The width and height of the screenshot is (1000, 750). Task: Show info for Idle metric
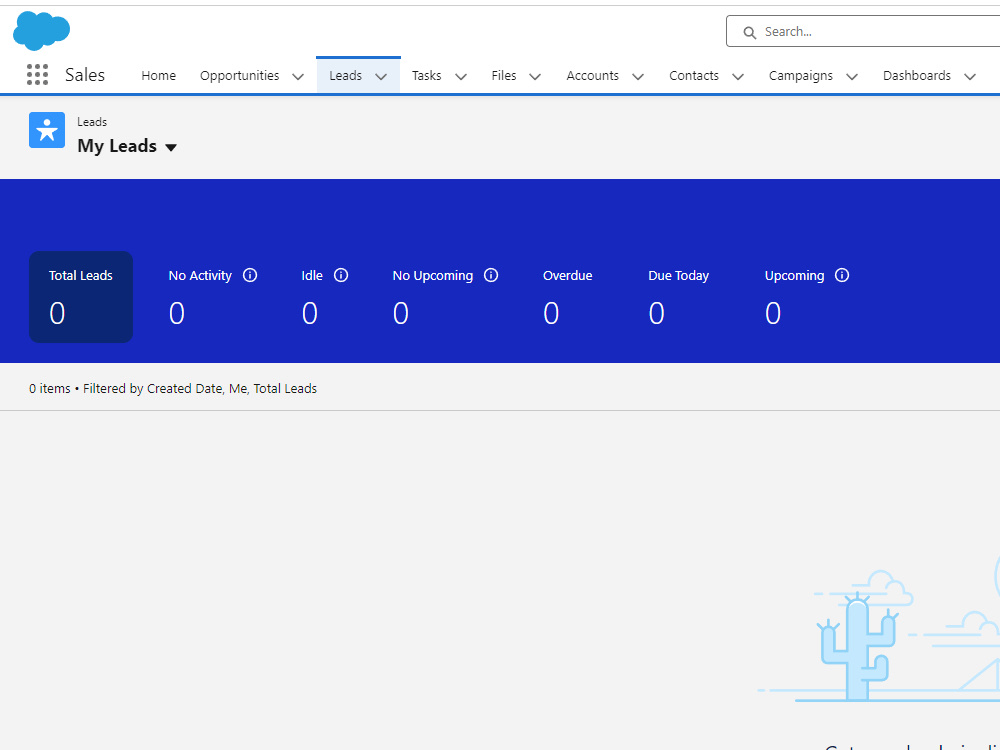341,275
